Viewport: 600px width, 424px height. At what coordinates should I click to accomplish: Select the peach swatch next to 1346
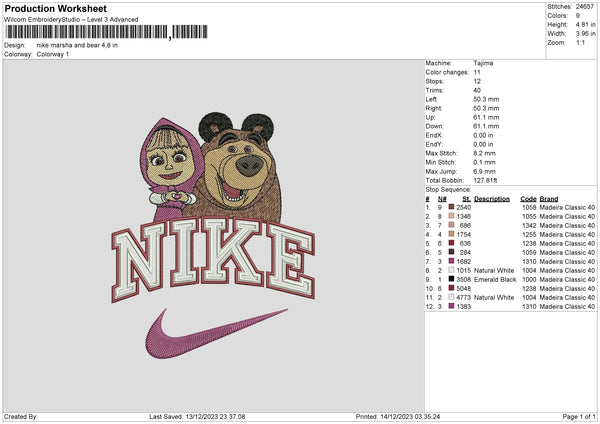tap(451, 216)
